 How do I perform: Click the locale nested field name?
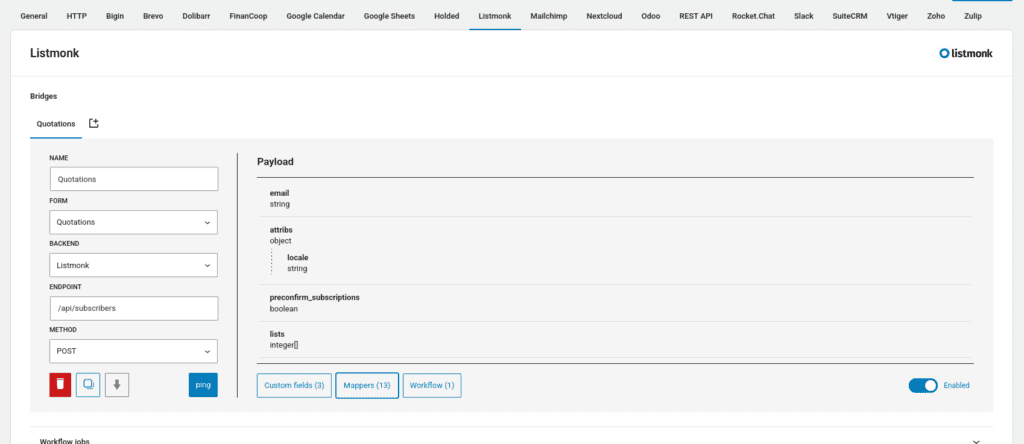click(297, 257)
